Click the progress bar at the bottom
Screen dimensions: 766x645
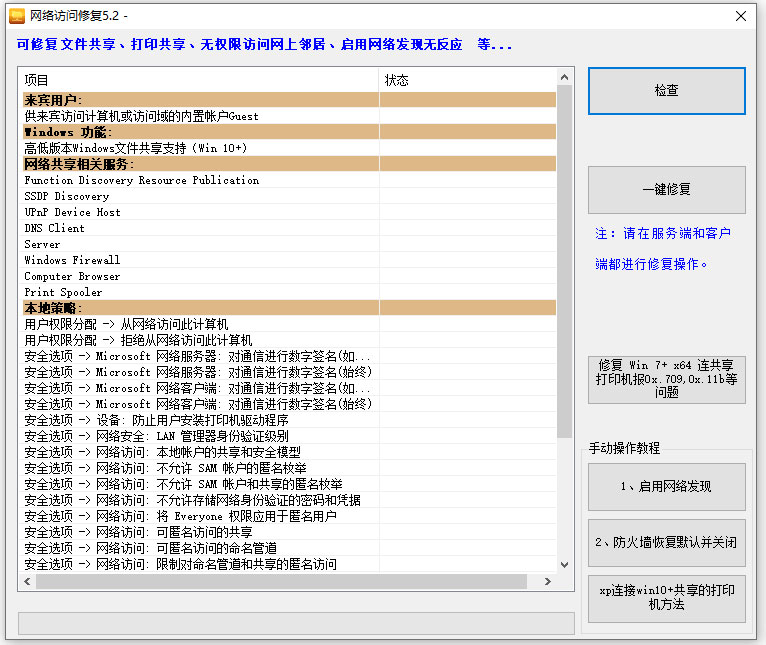tap(296, 624)
